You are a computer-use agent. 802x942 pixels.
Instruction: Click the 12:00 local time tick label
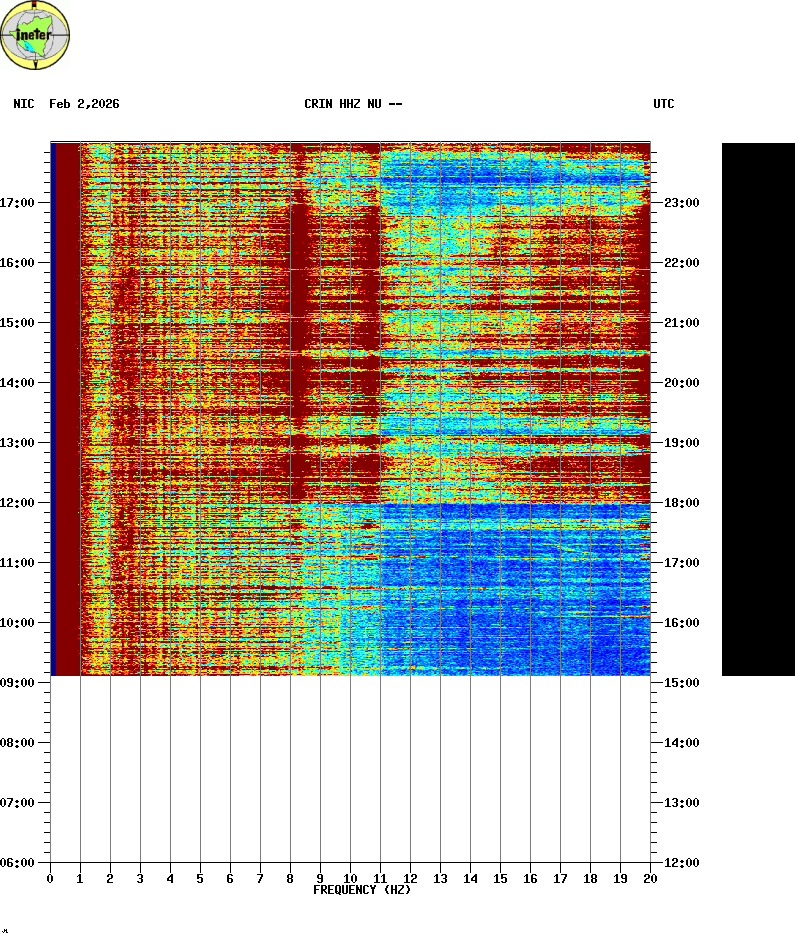[x=17, y=503]
